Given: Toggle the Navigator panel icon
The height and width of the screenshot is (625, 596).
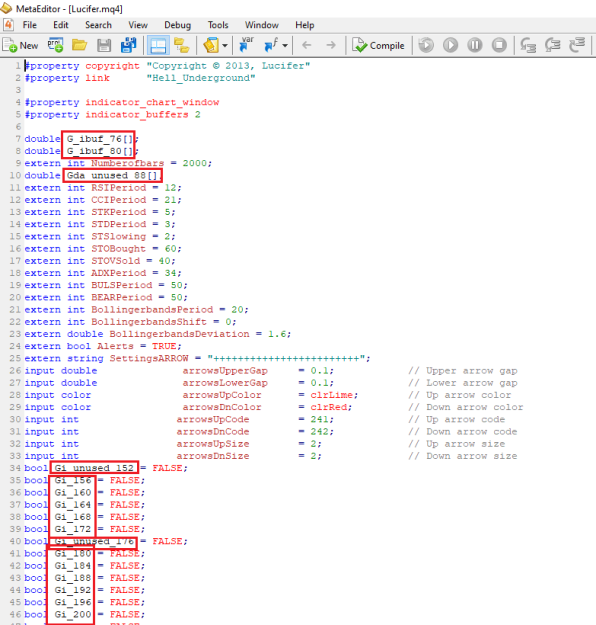Looking at the screenshot, I should coord(182,45).
